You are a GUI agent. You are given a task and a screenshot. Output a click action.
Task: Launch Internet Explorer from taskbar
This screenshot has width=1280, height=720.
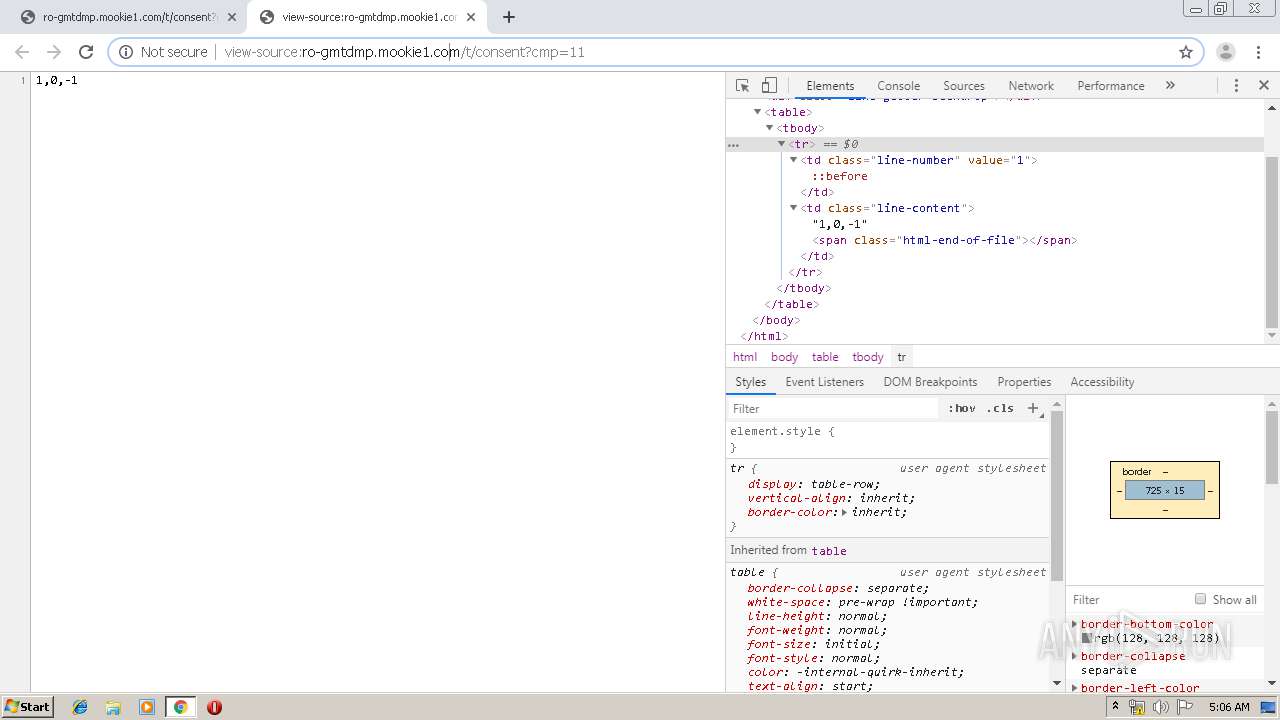pos(81,707)
